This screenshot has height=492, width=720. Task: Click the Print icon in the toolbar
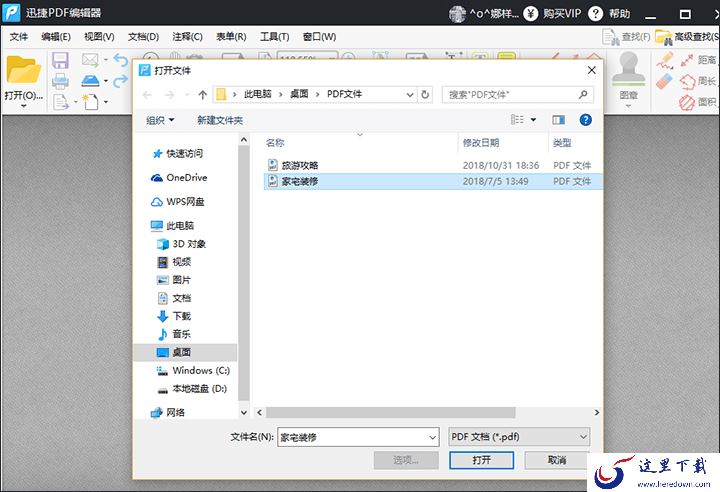coord(60,81)
